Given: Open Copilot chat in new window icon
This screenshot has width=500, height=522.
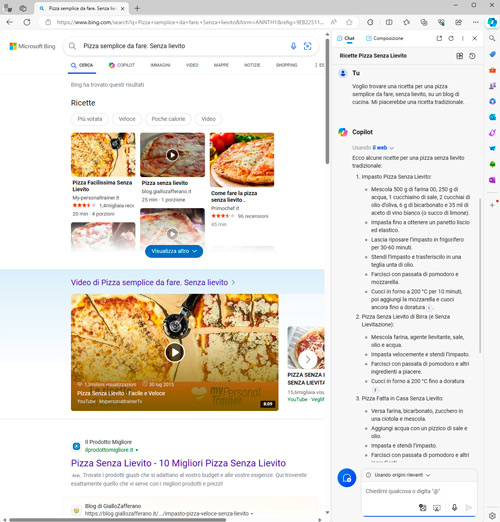Looking at the screenshot, I should click(439, 38).
